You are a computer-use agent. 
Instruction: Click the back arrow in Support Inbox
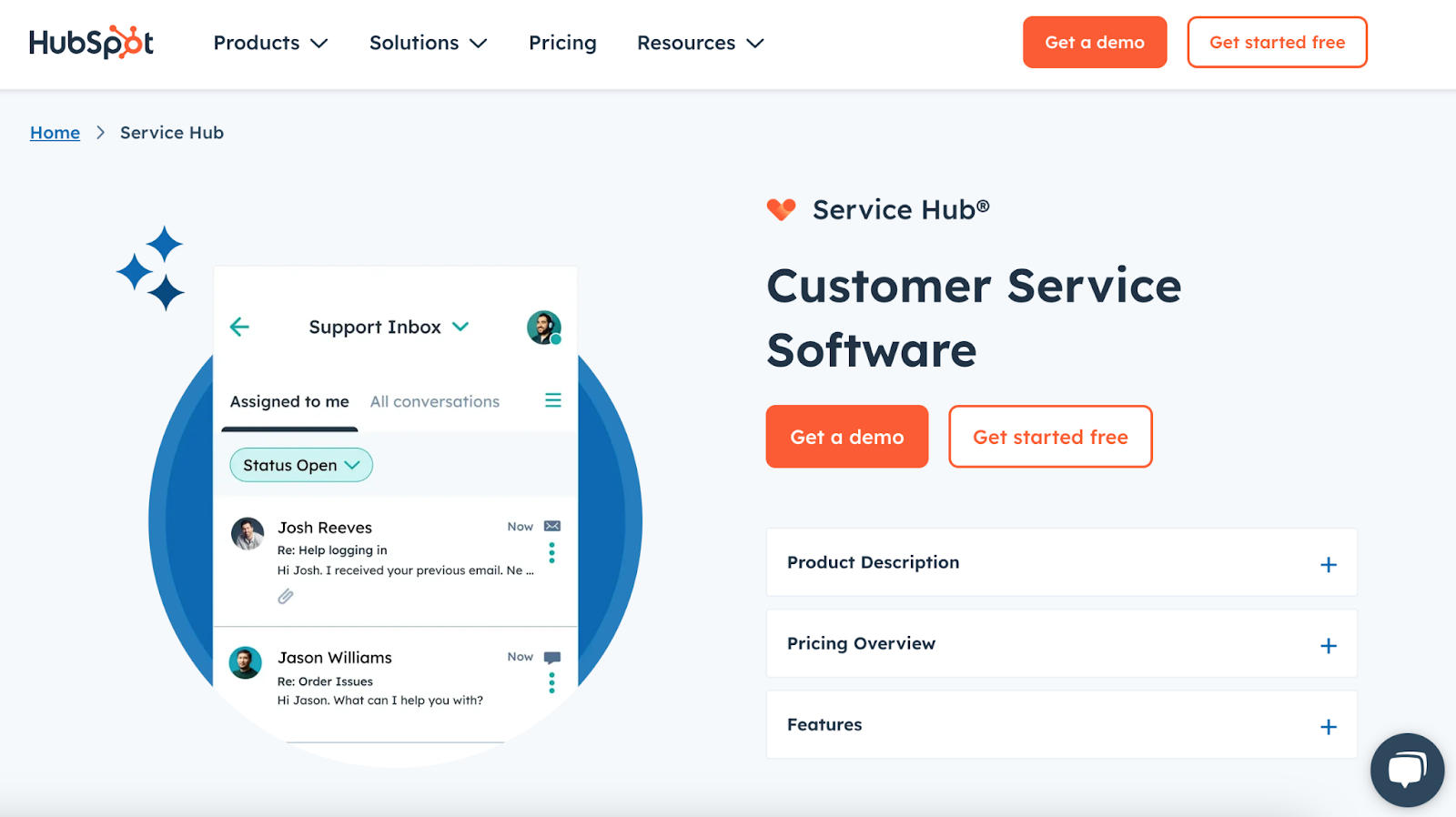tap(239, 327)
